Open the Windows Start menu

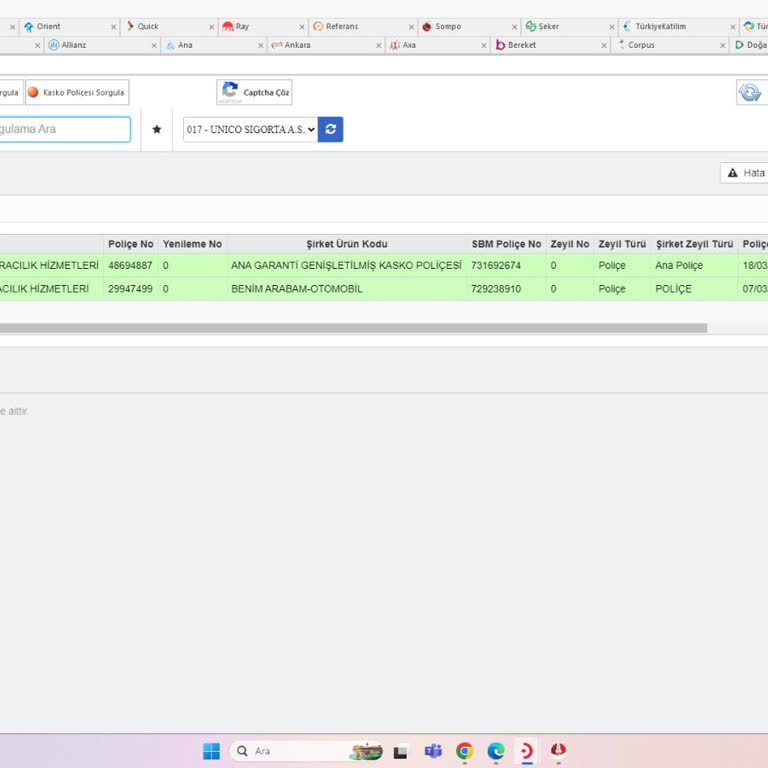[x=211, y=751]
